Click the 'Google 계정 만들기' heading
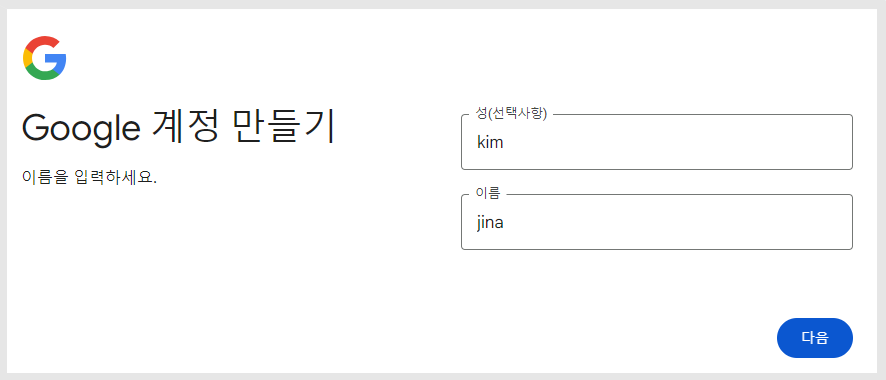 [x=179, y=129]
